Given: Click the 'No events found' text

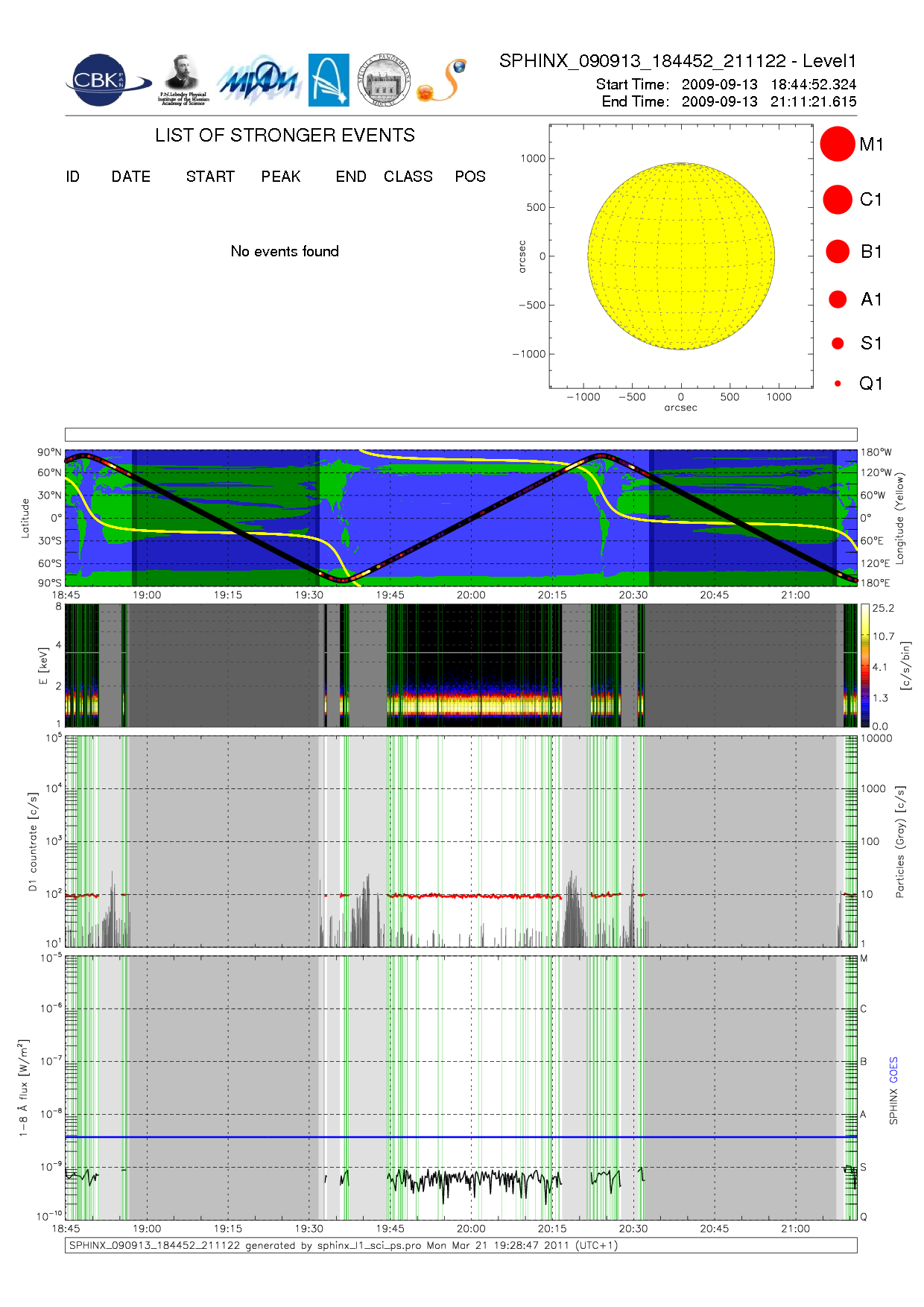Looking at the screenshot, I should [x=285, y=251].
